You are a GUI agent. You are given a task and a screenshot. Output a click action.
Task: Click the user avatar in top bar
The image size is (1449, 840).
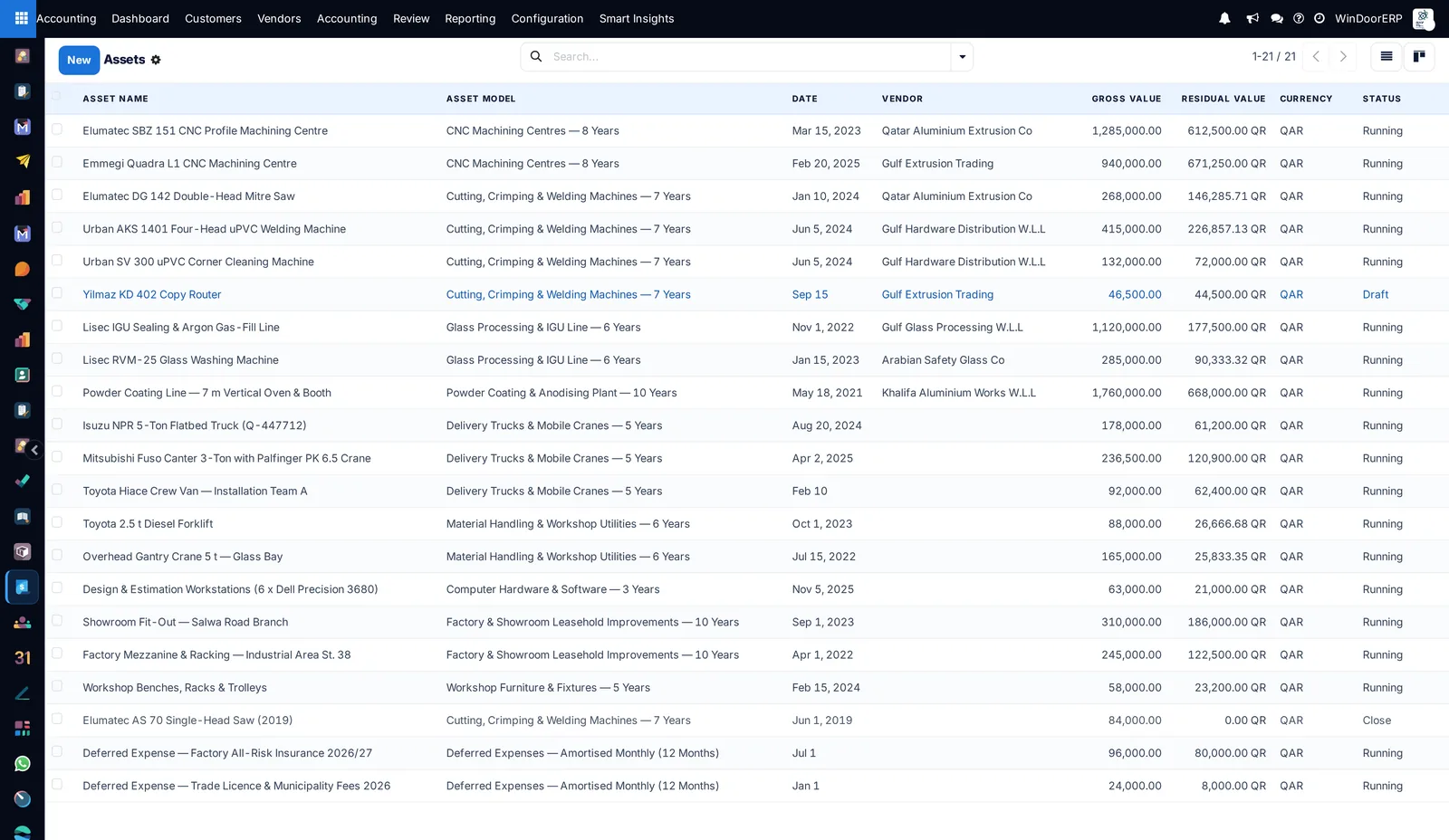click(1423, 18)
